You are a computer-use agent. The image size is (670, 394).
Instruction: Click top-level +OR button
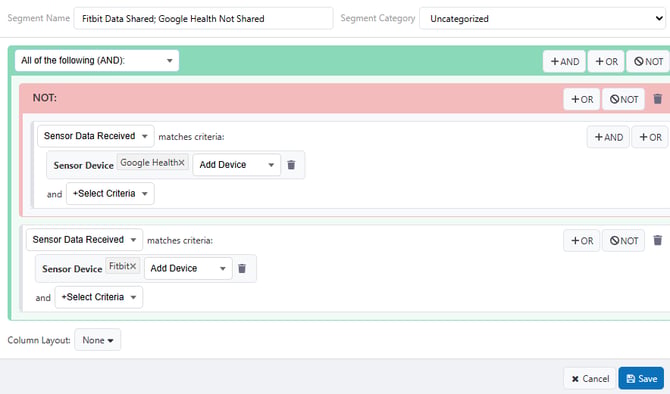click(606, 62)
